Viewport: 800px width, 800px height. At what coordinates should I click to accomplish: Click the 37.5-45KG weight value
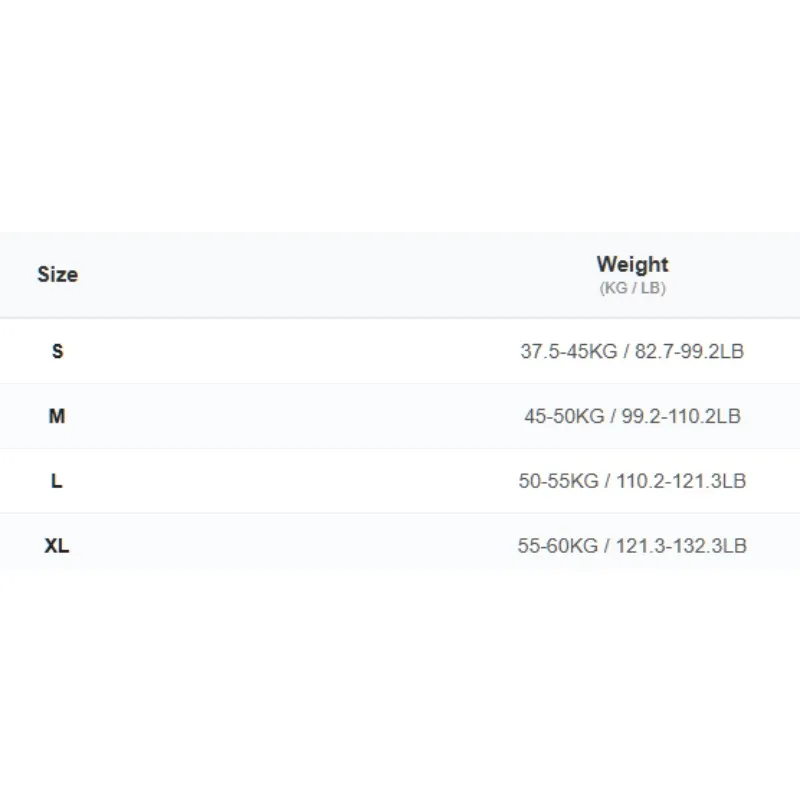pyautogui.click(x=569, y=351)
